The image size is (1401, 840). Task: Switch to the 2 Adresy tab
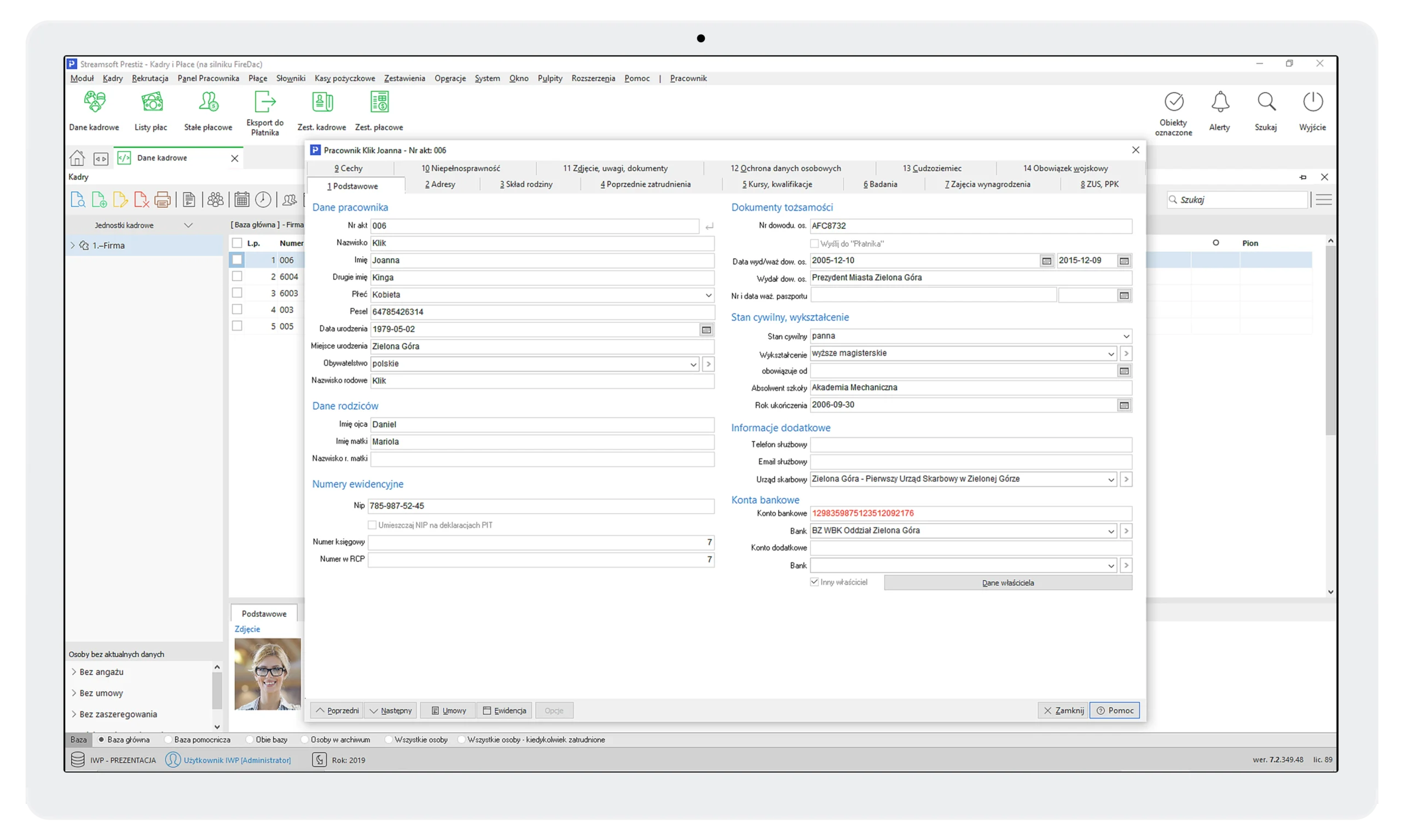440,184
